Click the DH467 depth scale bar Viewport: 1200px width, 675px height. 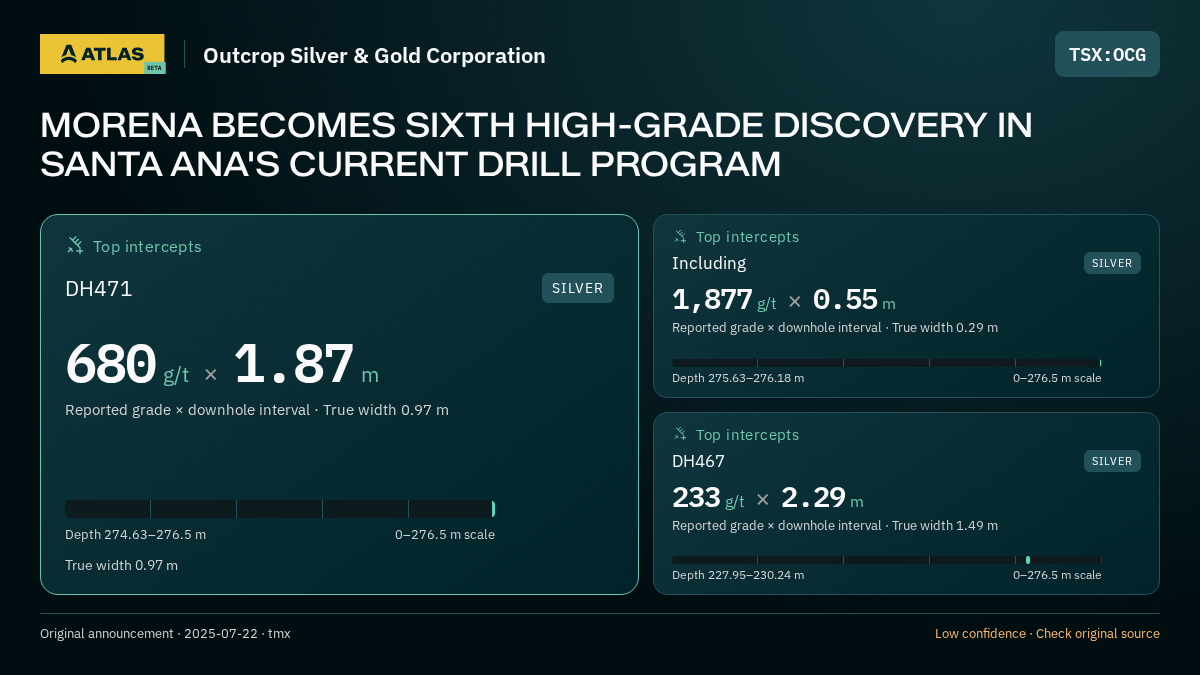click(887, 560)
